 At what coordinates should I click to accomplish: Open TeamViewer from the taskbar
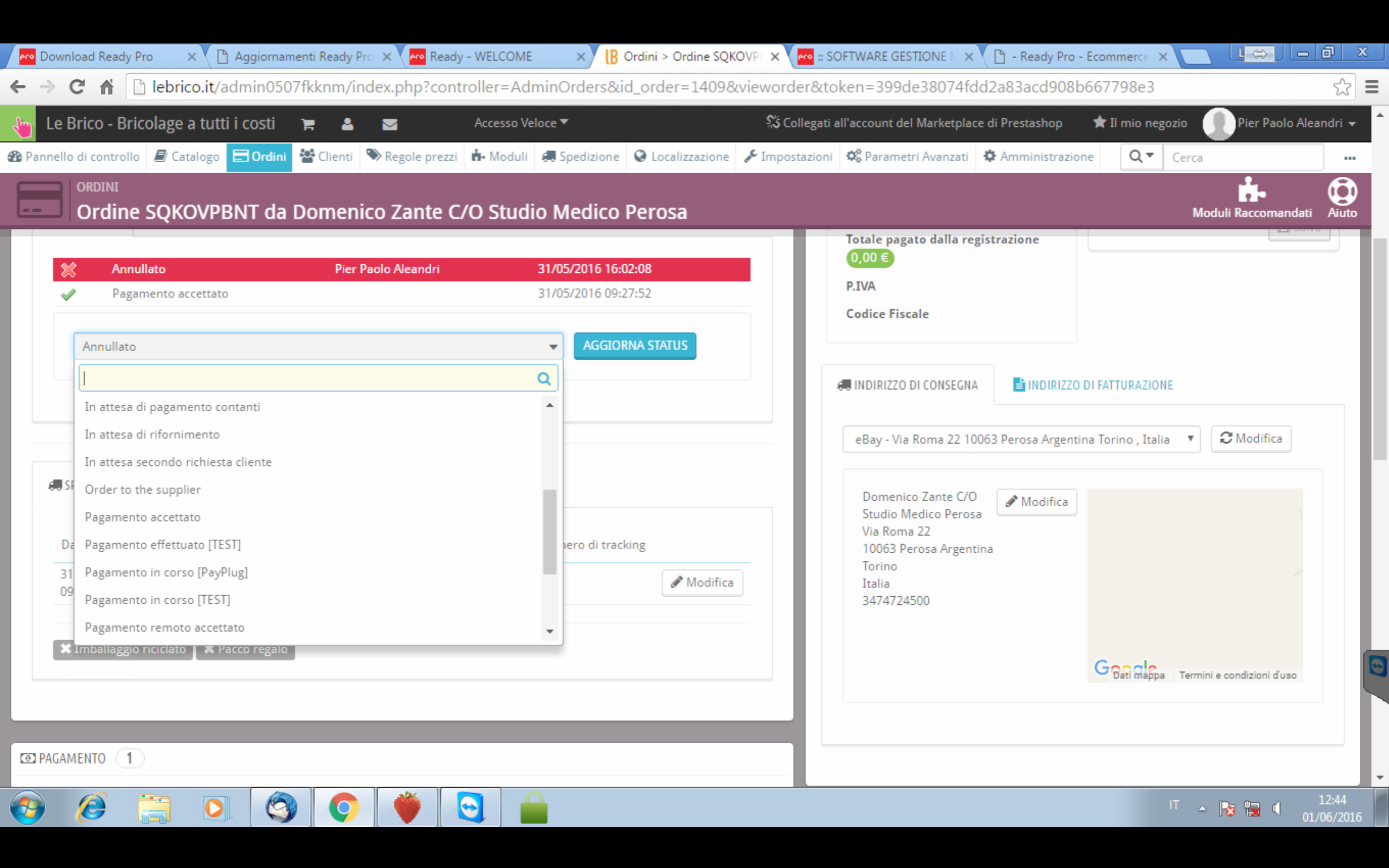[x=470, y=808]
